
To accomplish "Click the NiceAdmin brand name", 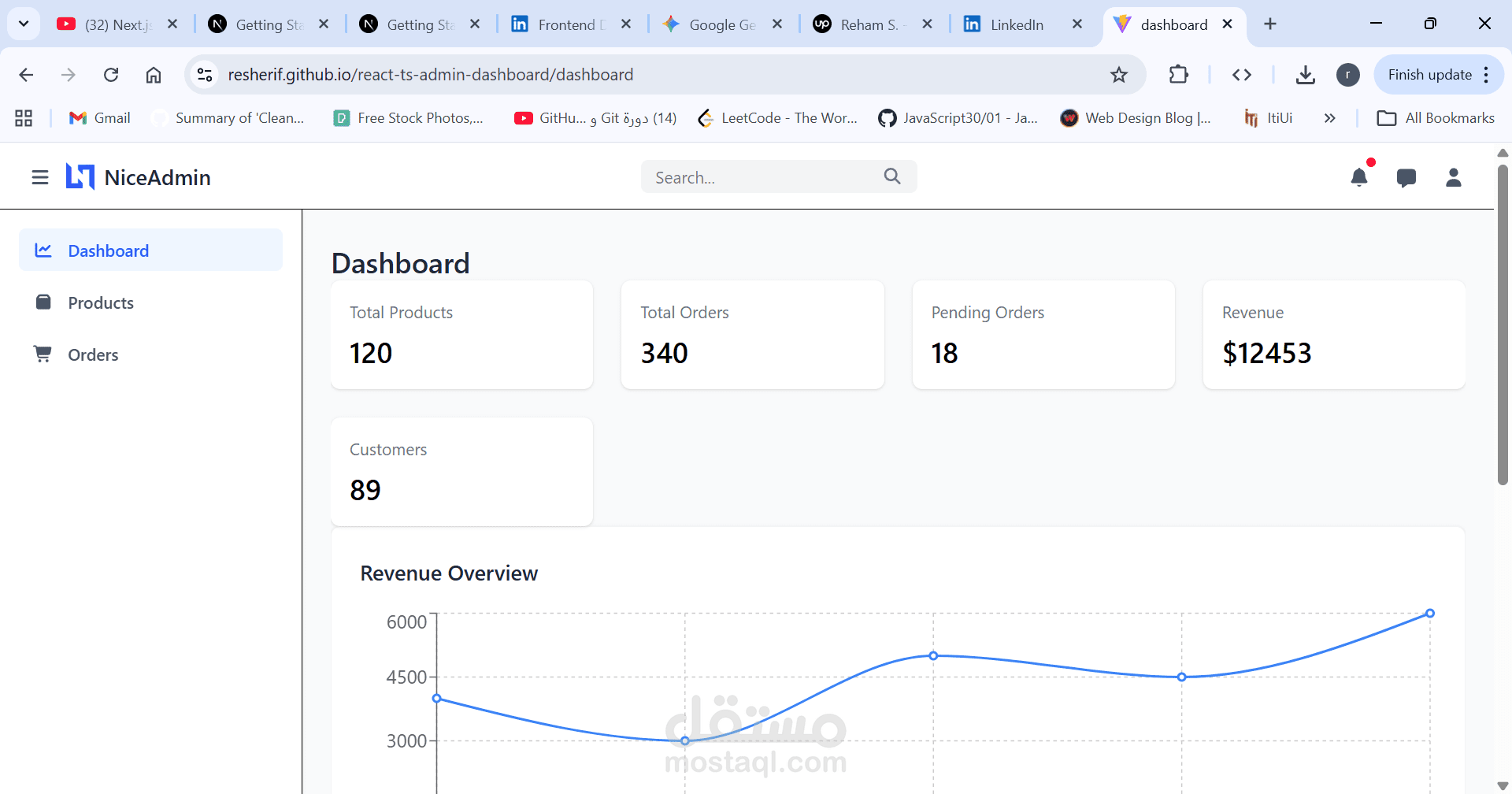I will tap(157, 177).
